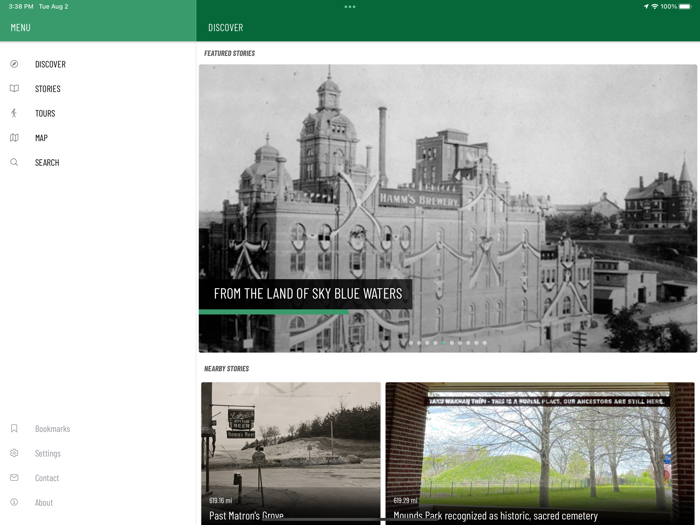Viewport: 700px width, 525px height.
Task: Click the Map icon in sidebar
Action: click(14, 138)
